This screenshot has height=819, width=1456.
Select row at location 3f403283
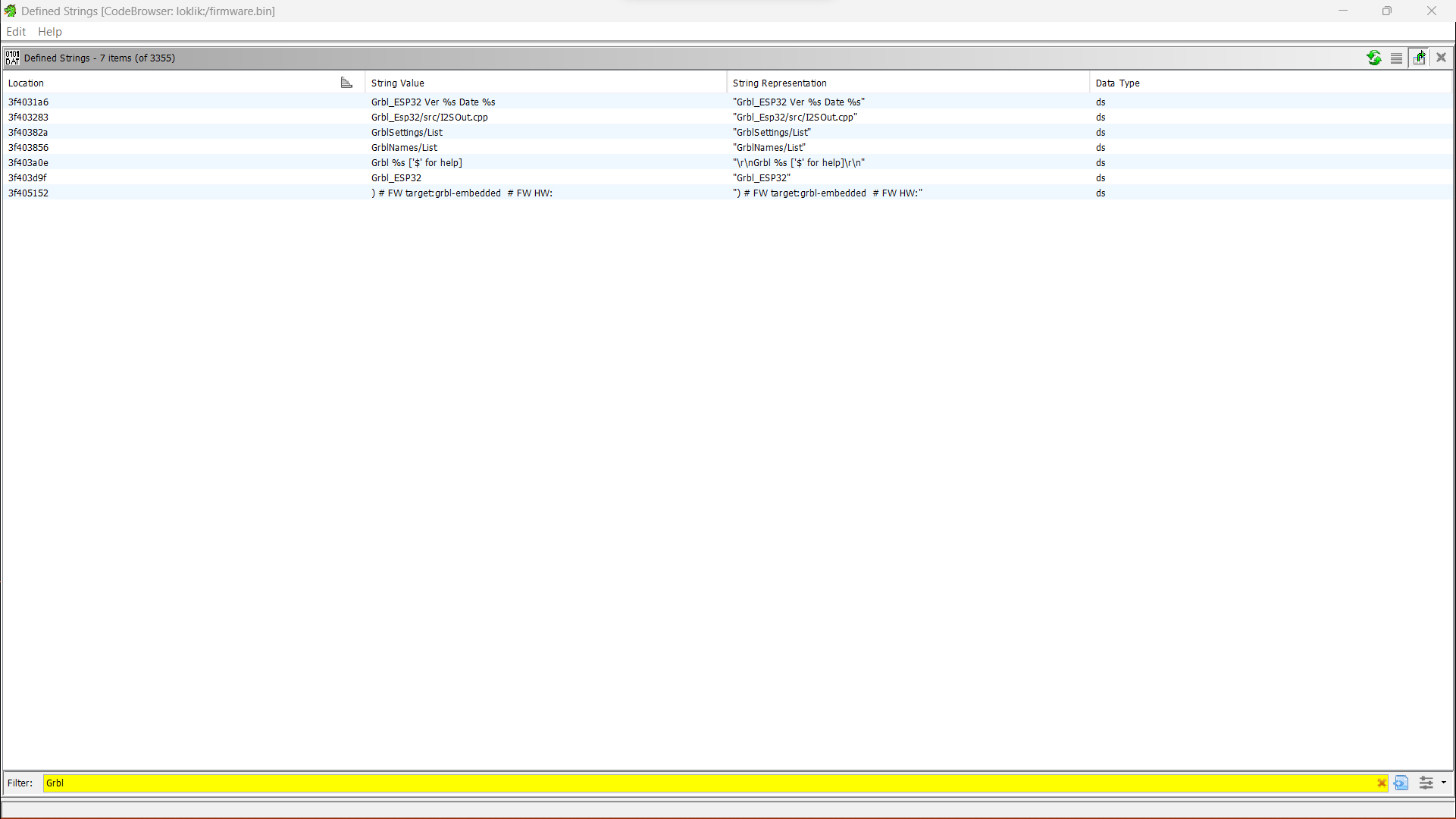pyautogui.click(x=728, y=117)
